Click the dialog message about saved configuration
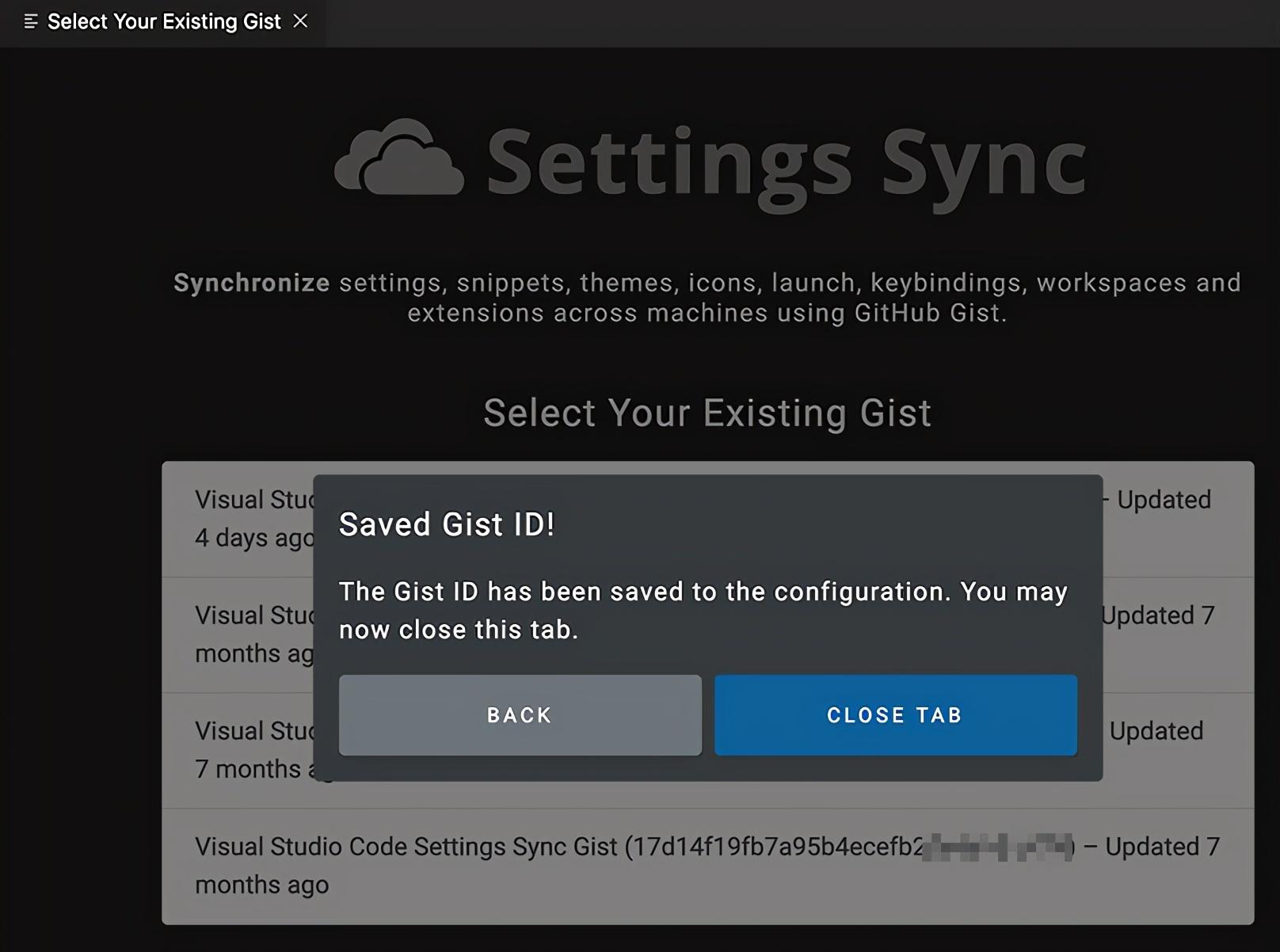 pyautogui.click(x=703, y=611)
